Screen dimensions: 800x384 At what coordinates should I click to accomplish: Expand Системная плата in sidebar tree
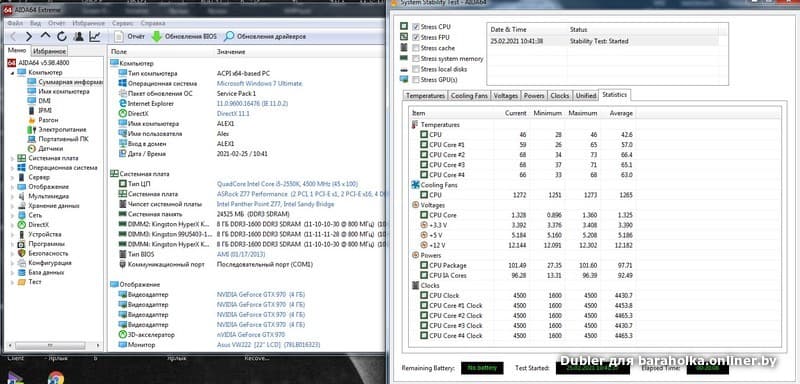coord(12,158)
